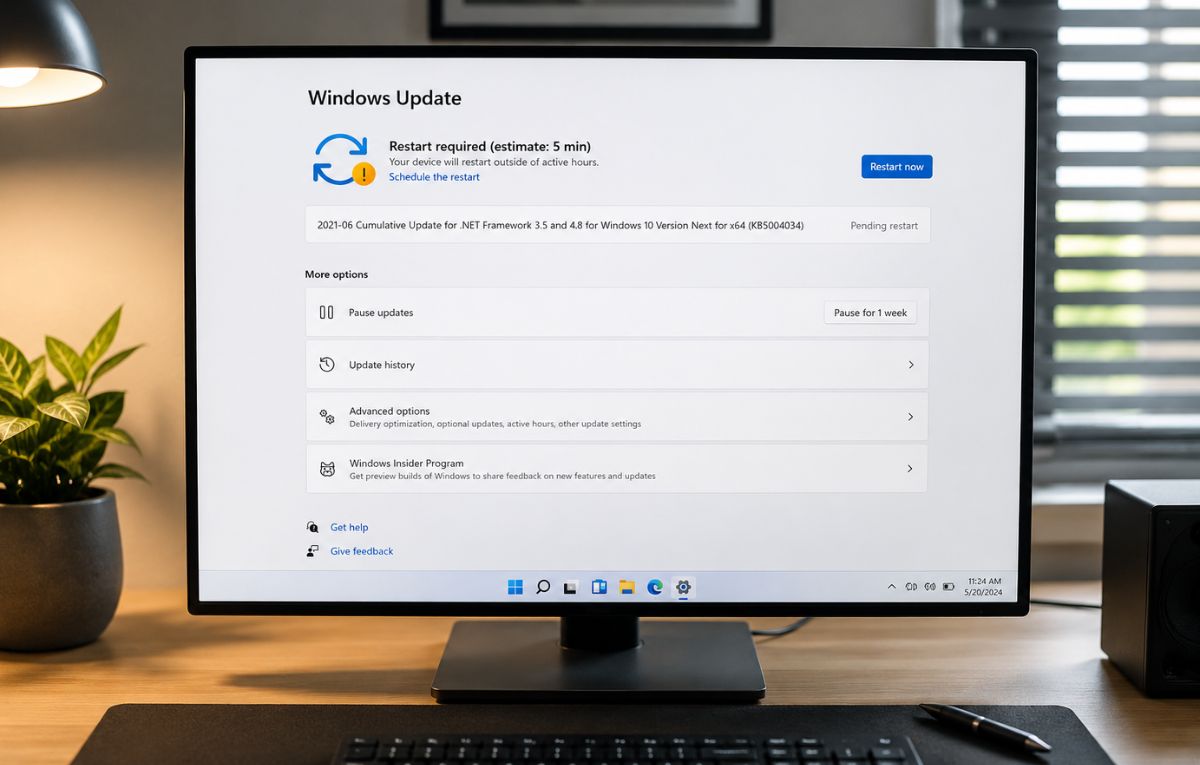Click the Pending restart status text
This screenshot has width=1200, height=765.
tap(884, 226)
